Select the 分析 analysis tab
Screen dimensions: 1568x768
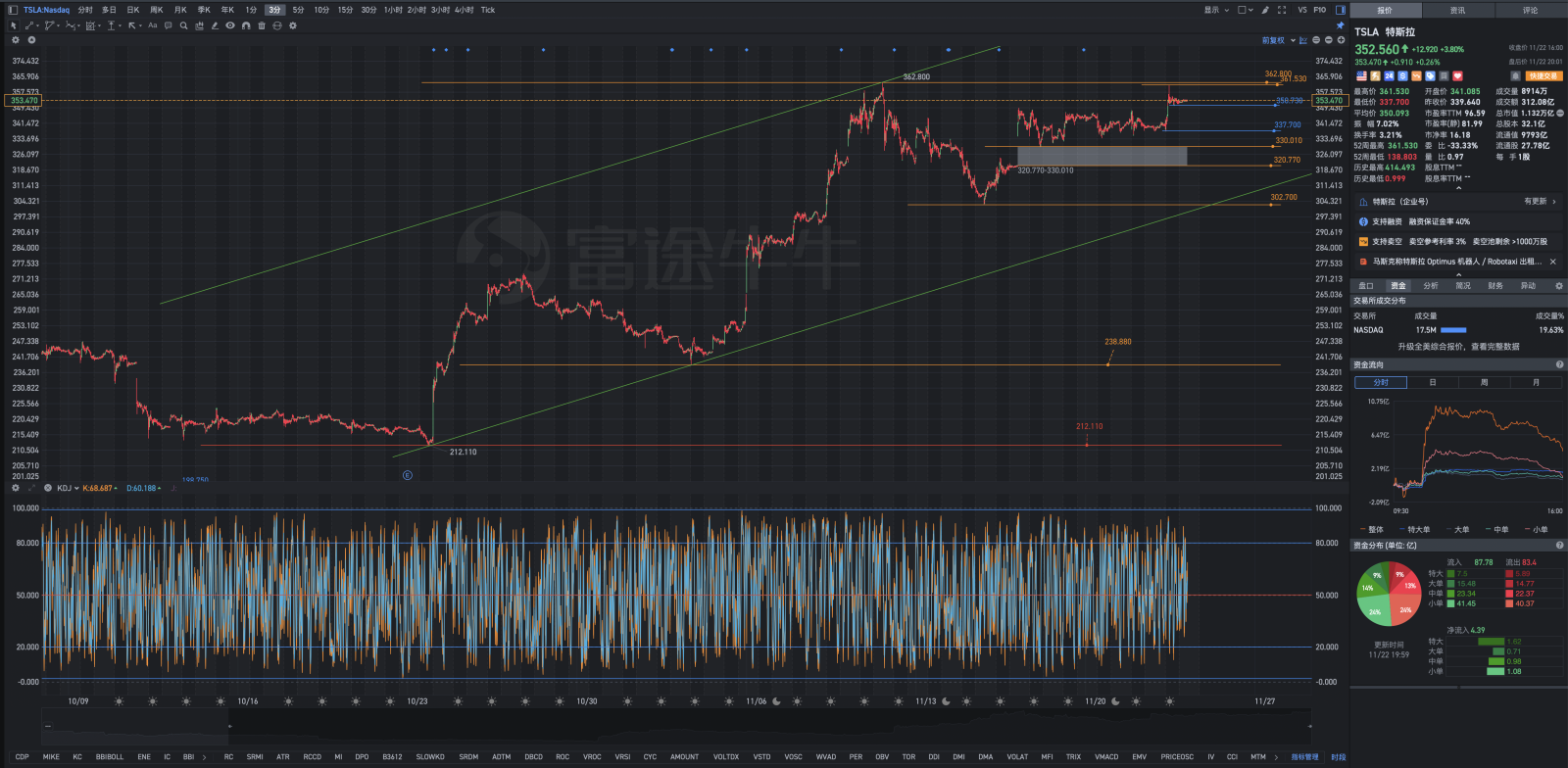1431,286
